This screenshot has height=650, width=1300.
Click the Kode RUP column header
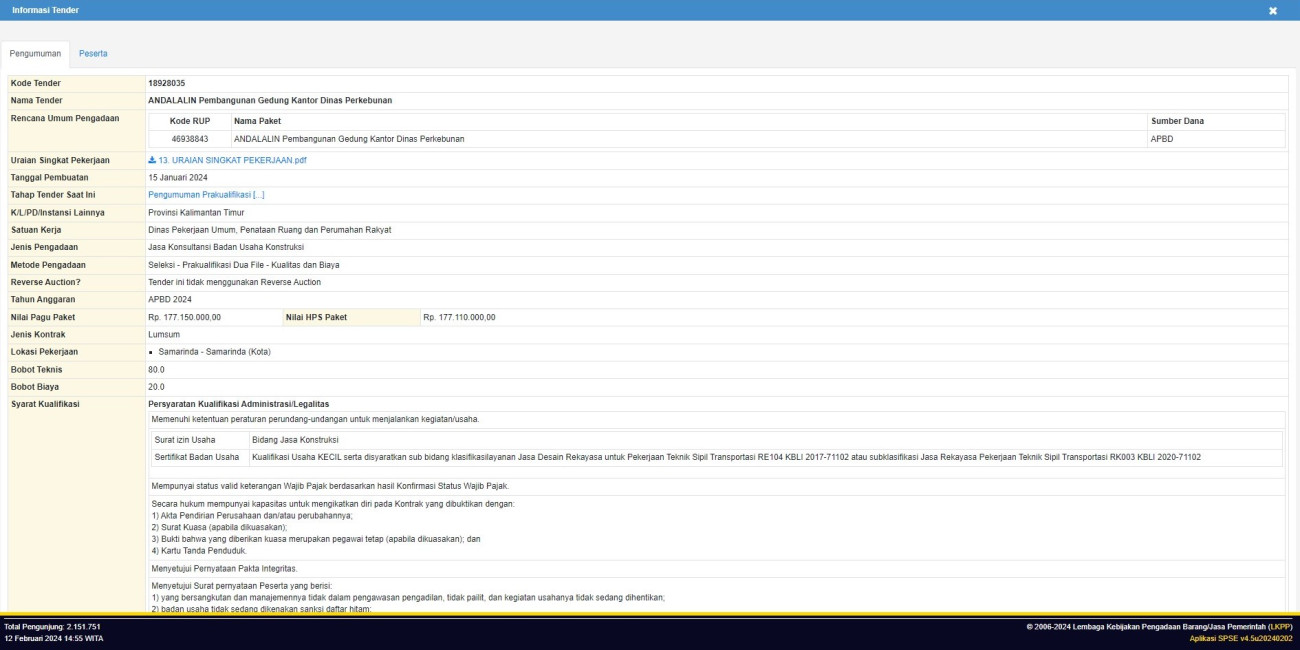(189, 121)
